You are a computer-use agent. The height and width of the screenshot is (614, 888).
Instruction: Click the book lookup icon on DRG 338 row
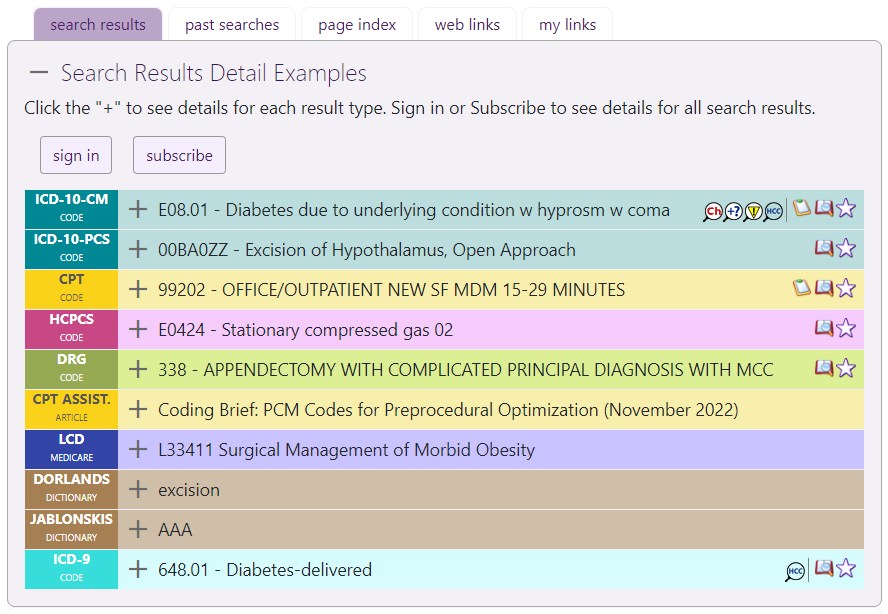pos(823,368)
